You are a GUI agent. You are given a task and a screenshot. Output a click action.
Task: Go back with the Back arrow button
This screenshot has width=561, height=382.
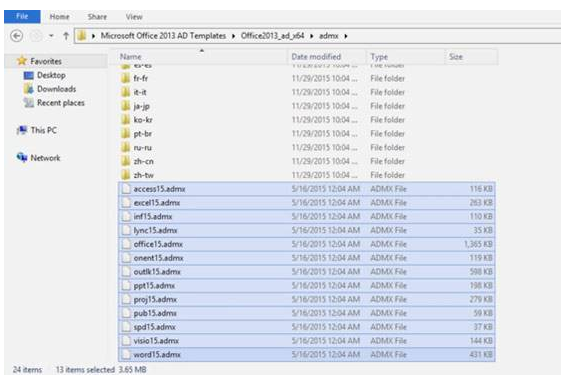pyautogui.click(x=16, y=36)
